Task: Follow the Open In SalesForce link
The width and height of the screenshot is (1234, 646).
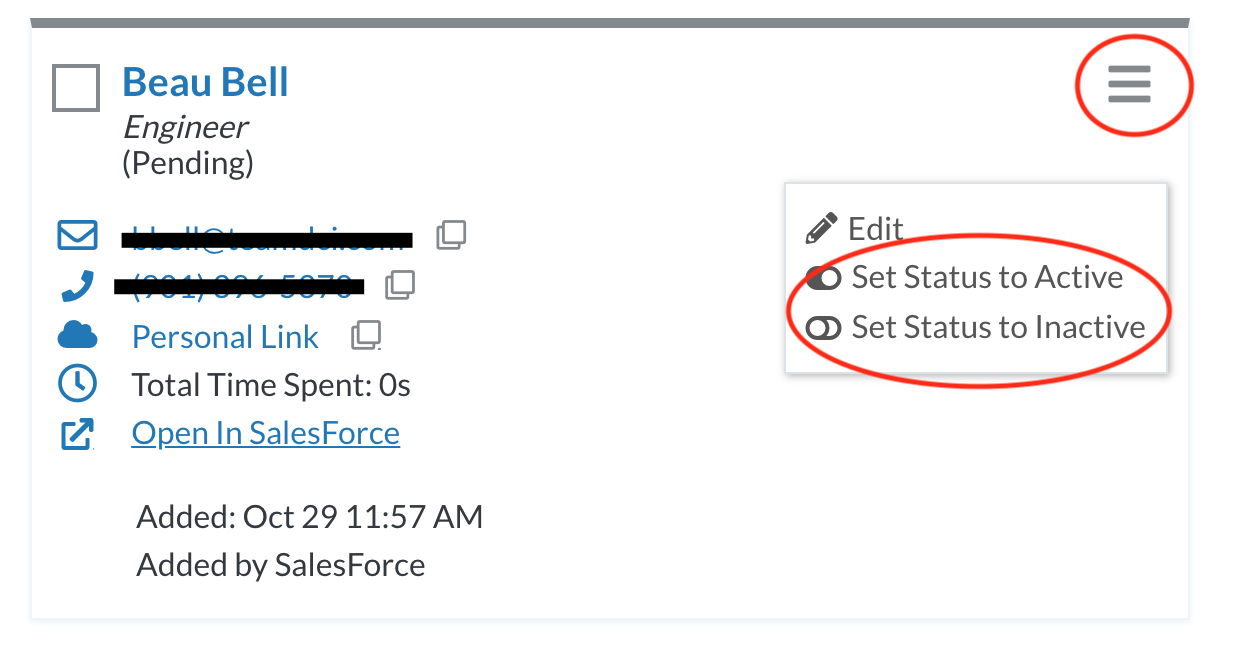Action: [266, 433]
